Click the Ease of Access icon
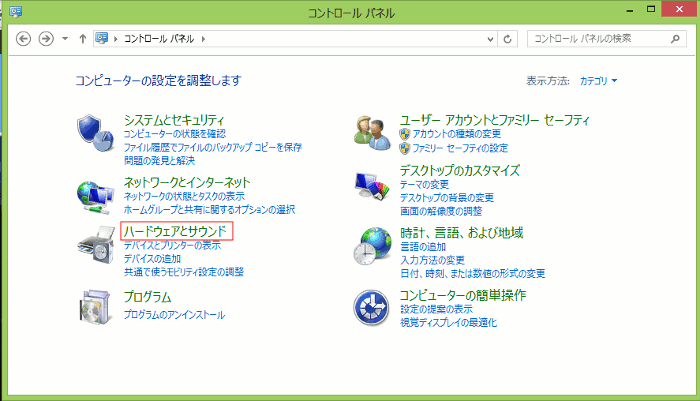The height and width of the screenshot is (401, 700). pyautogui.click(x=372, y=308)
